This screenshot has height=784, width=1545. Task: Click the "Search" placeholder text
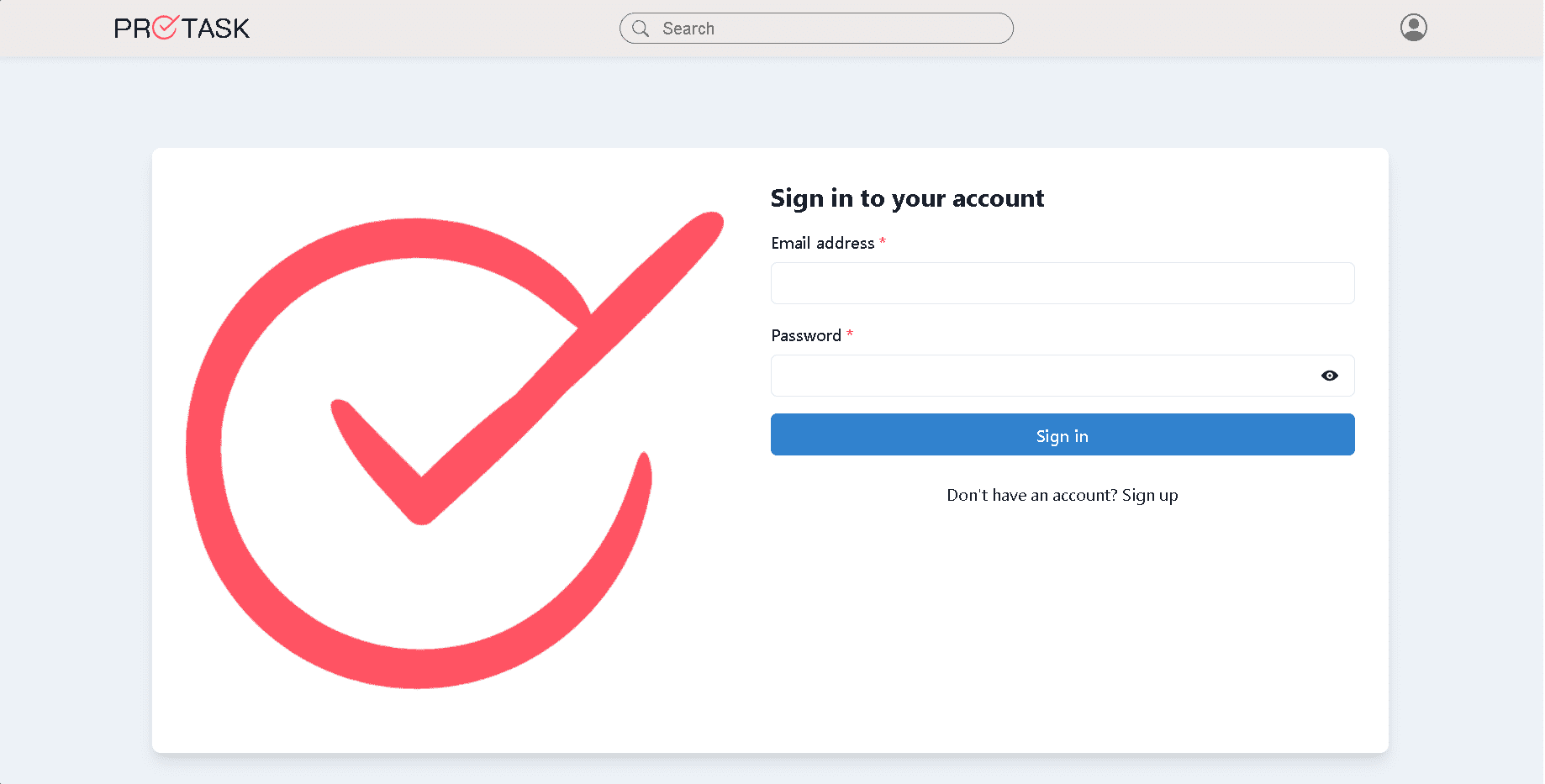(688, 29)
